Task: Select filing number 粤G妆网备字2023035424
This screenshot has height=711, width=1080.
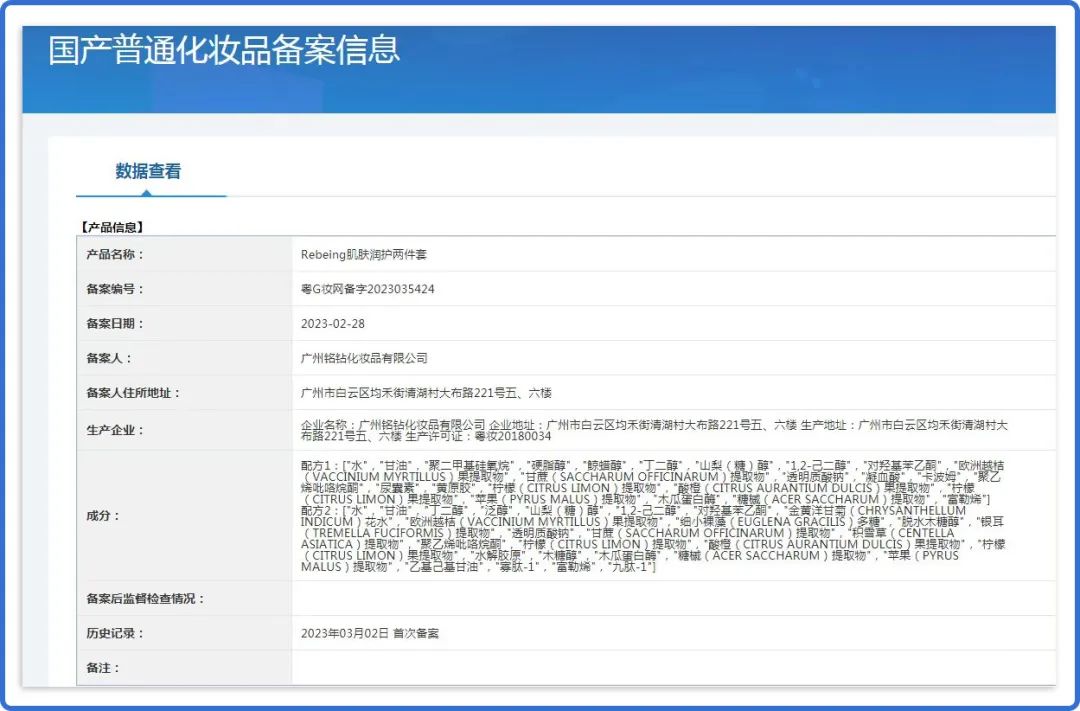Action: pos(368,289)
